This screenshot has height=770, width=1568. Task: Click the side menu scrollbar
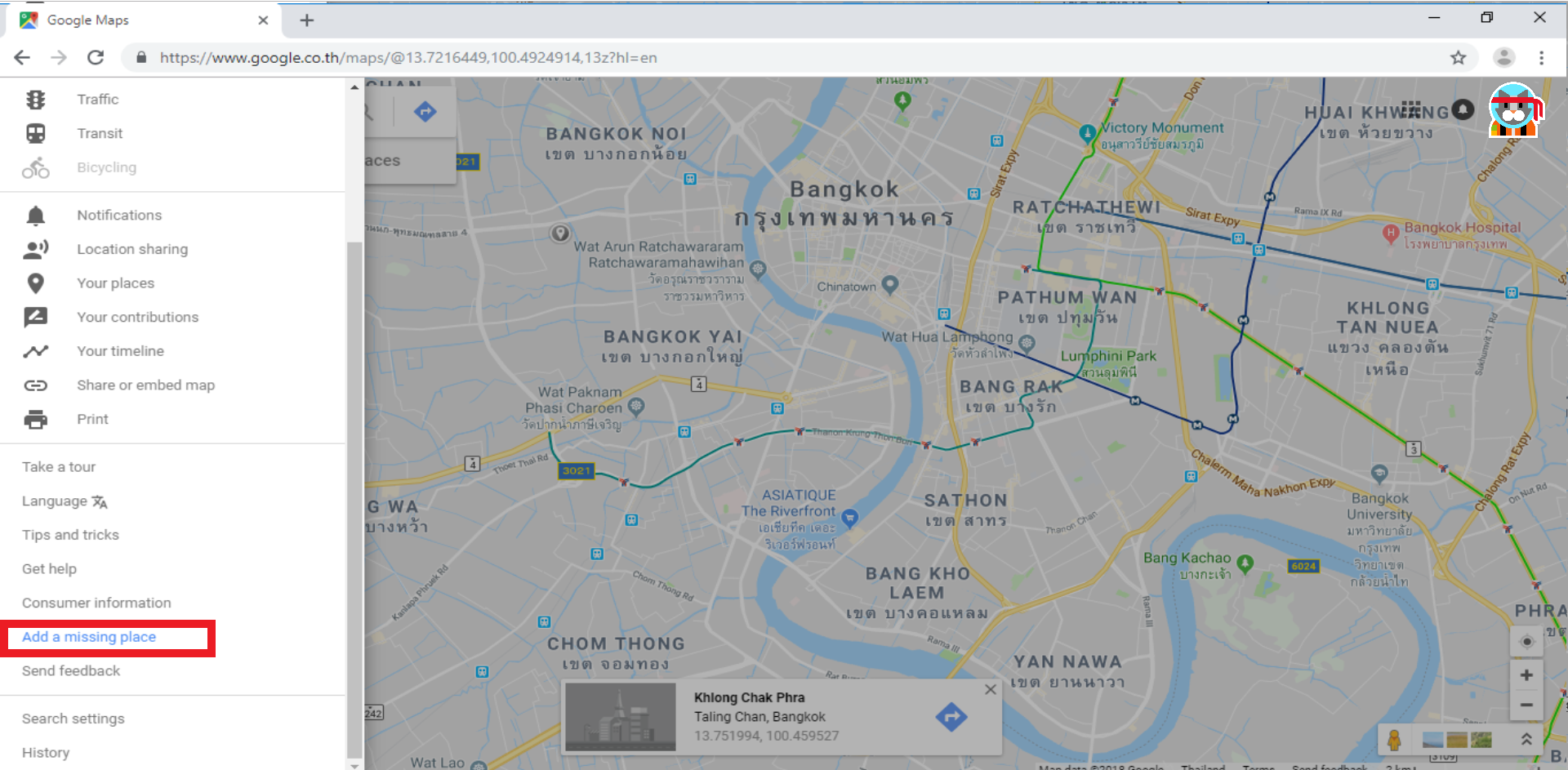354,500
